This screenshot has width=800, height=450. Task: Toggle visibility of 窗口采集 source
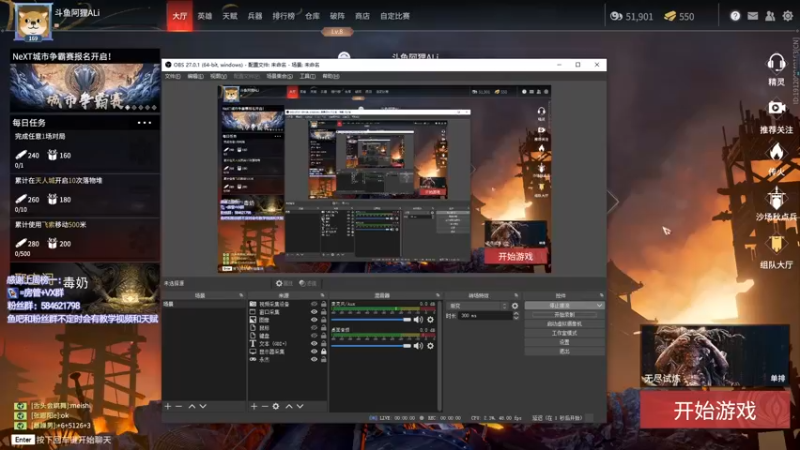click(x=314, y=312)
